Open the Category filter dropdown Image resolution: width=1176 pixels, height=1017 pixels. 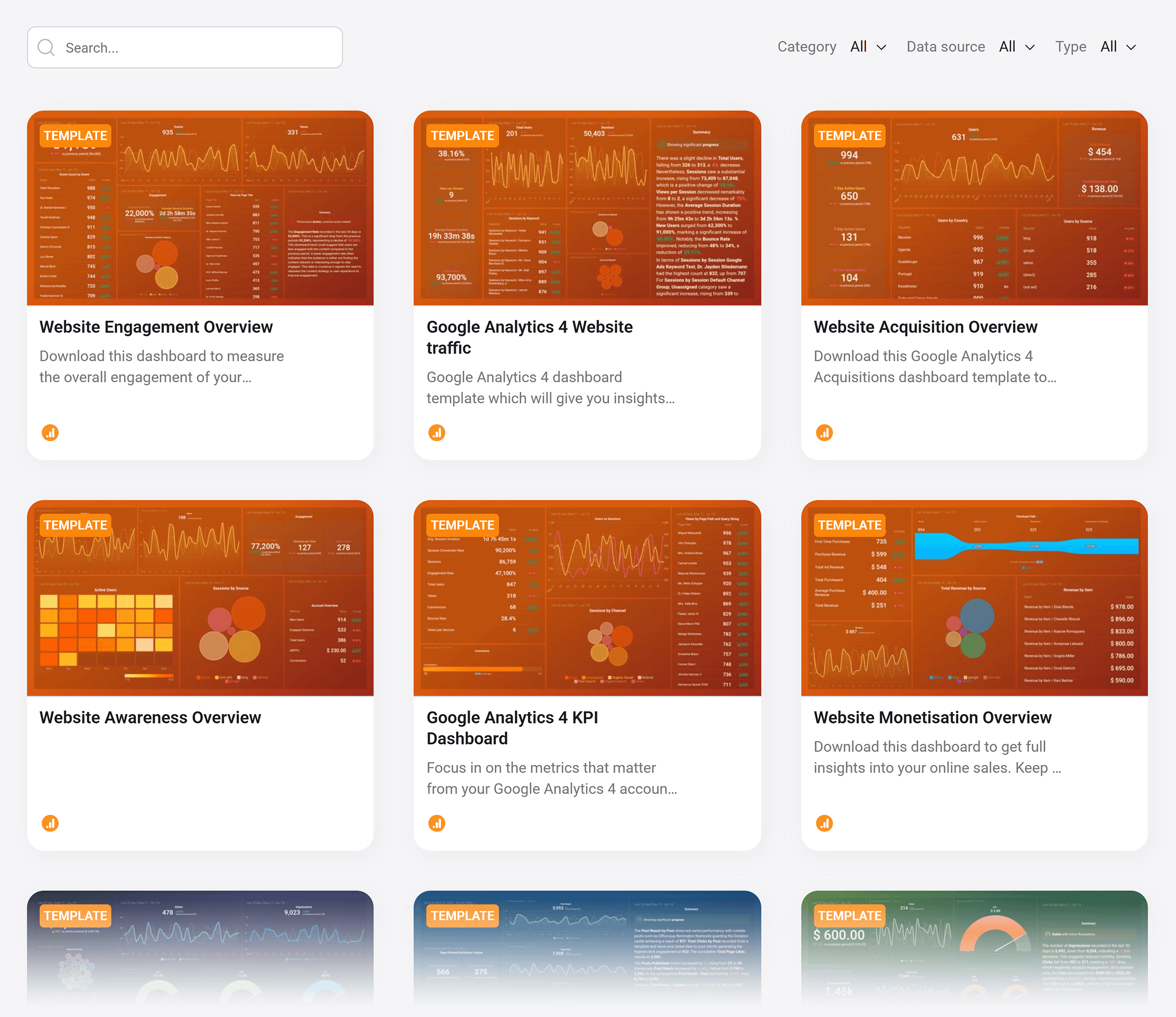click(868, 47)
